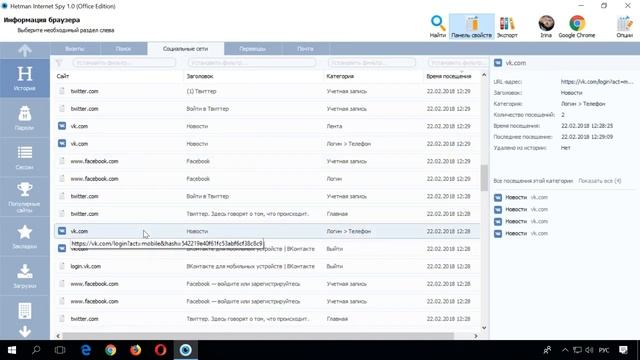Click Hetman Internet Spy taskbar icon
This screenshot has height=360, width=640.
[x=186, y=350]
